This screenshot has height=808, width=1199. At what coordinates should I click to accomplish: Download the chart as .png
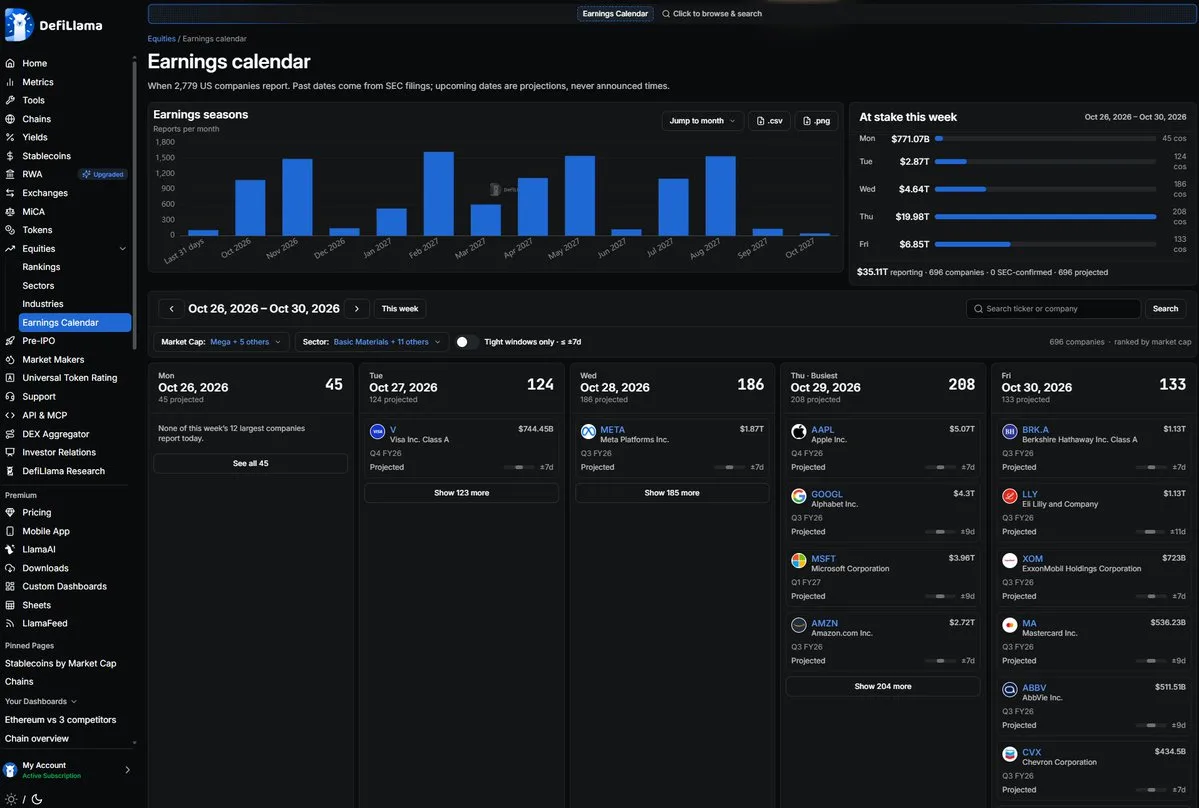point(817,121)
